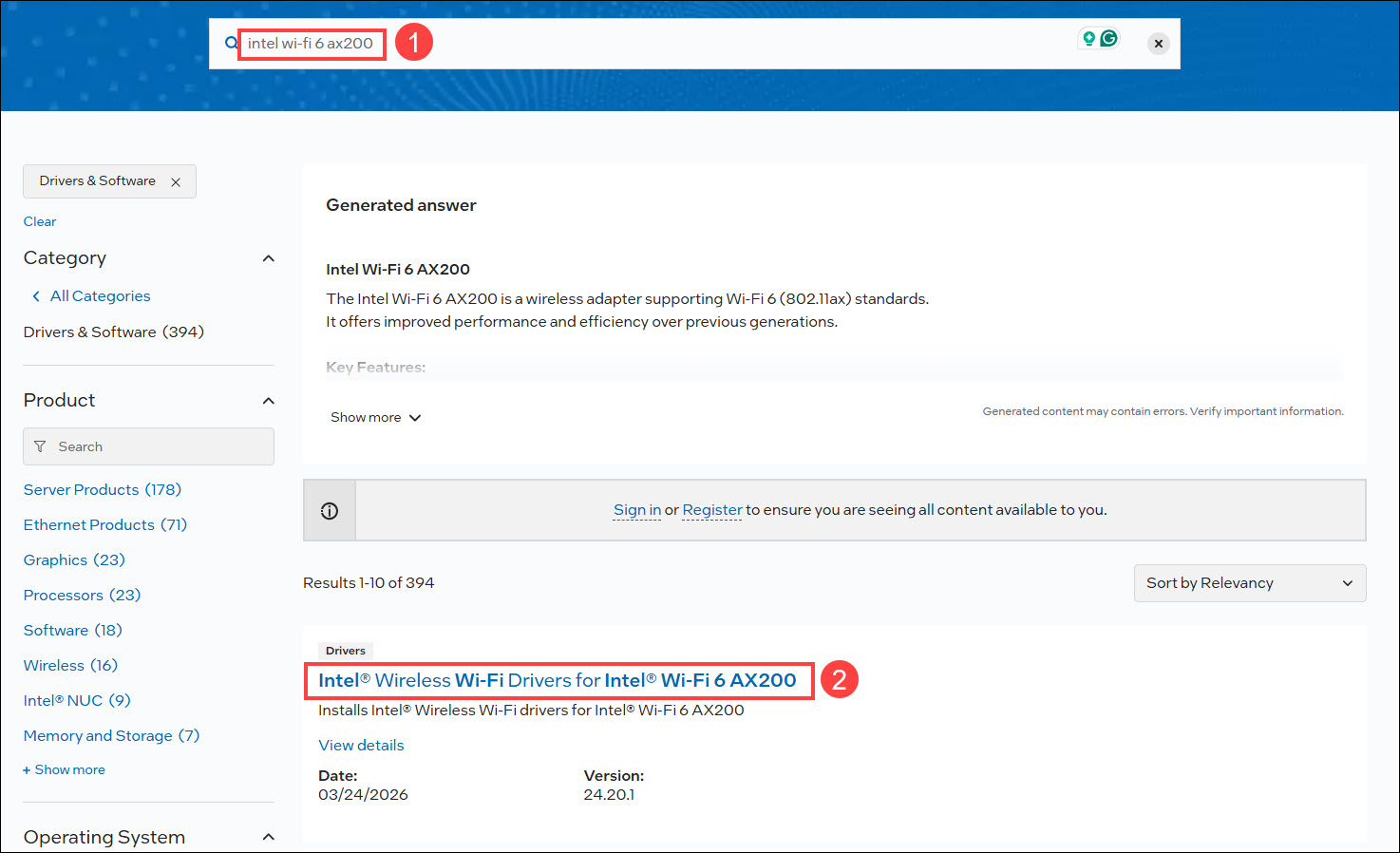The width and height of the screenshot is (1400, 853).
Task: Remove the Drivers & Software filter chip
Action: coord(176,182)
